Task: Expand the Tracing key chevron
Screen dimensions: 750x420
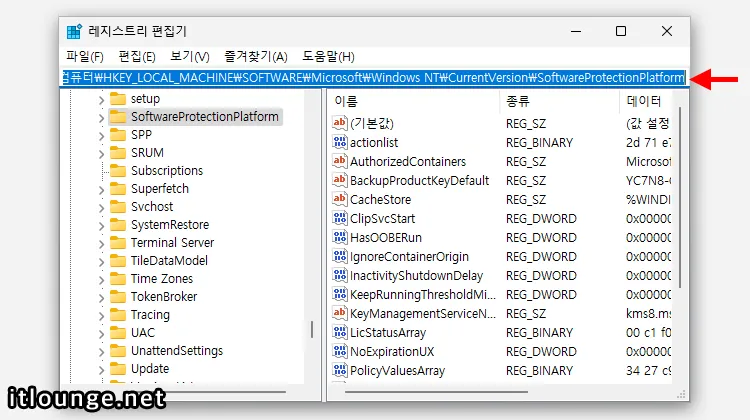Action: pos(101,316)
